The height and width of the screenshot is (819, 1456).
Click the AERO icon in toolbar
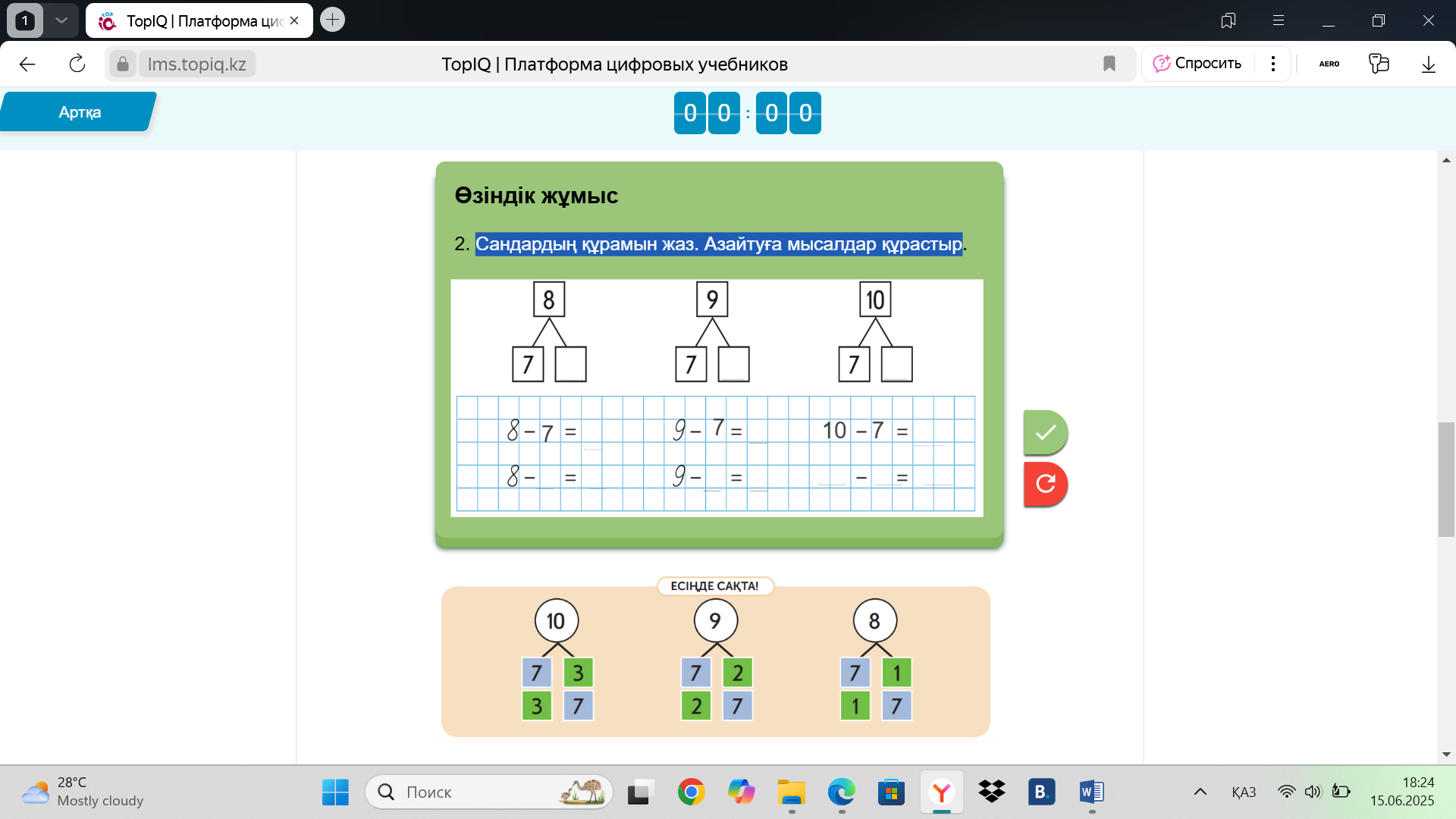click(x=1329, y=64)
